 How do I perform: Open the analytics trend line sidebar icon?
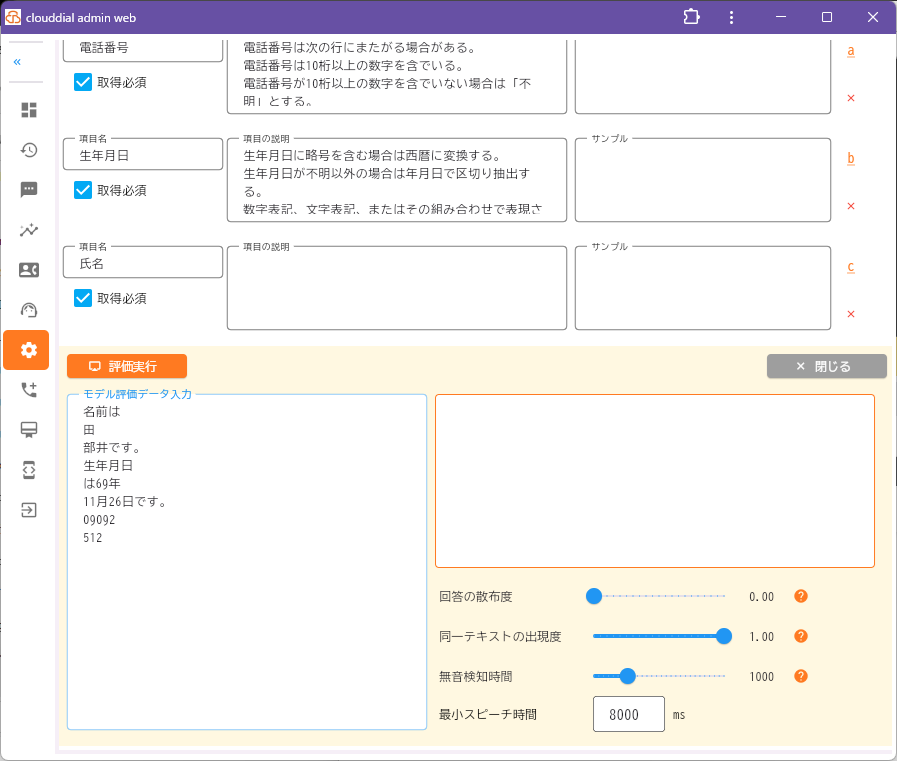point(29,230)
